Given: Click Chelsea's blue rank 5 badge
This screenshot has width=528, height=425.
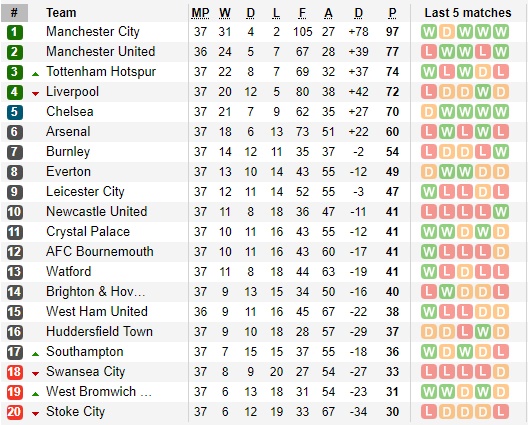Looking at the screenshot, I should [x=15, y=112].
